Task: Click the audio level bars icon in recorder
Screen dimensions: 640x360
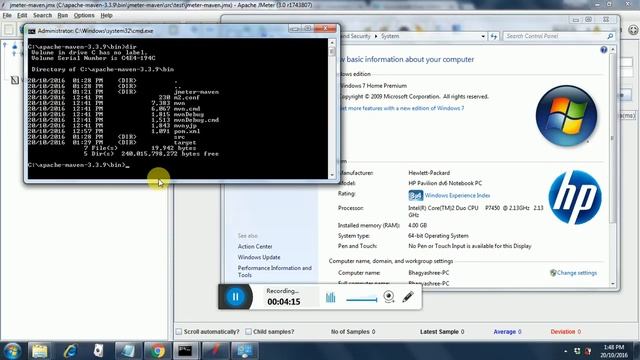Action: pyautogui.click(x=331, y=297)
